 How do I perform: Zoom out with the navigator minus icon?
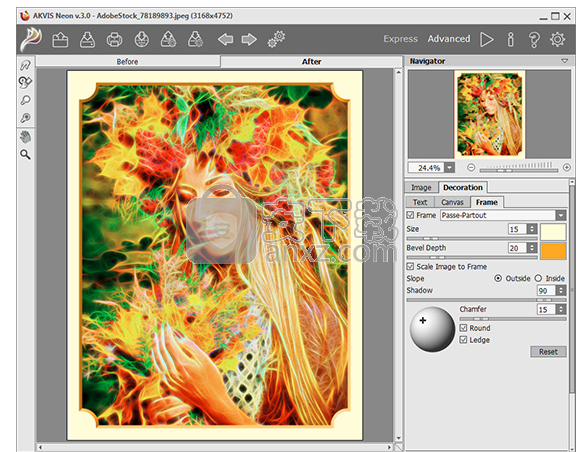[471, 168]
